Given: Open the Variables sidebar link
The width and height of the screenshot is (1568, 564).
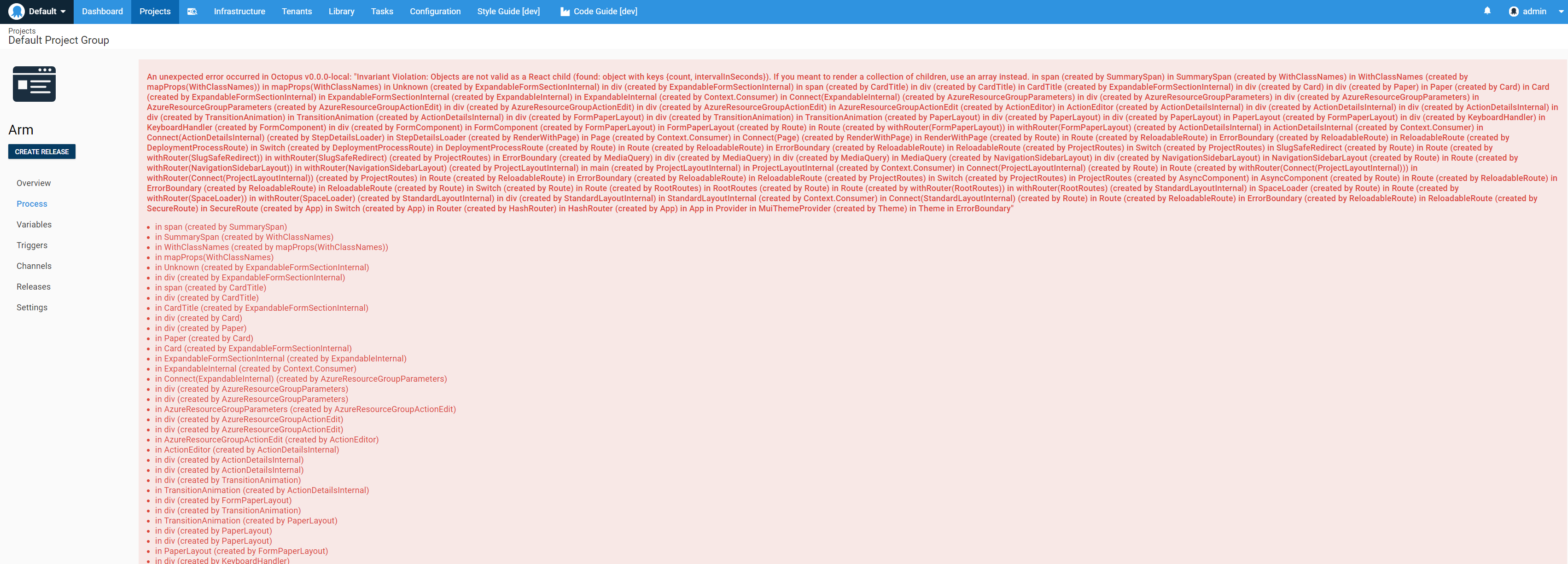Looking at the screenshot, I should (34, 225).
